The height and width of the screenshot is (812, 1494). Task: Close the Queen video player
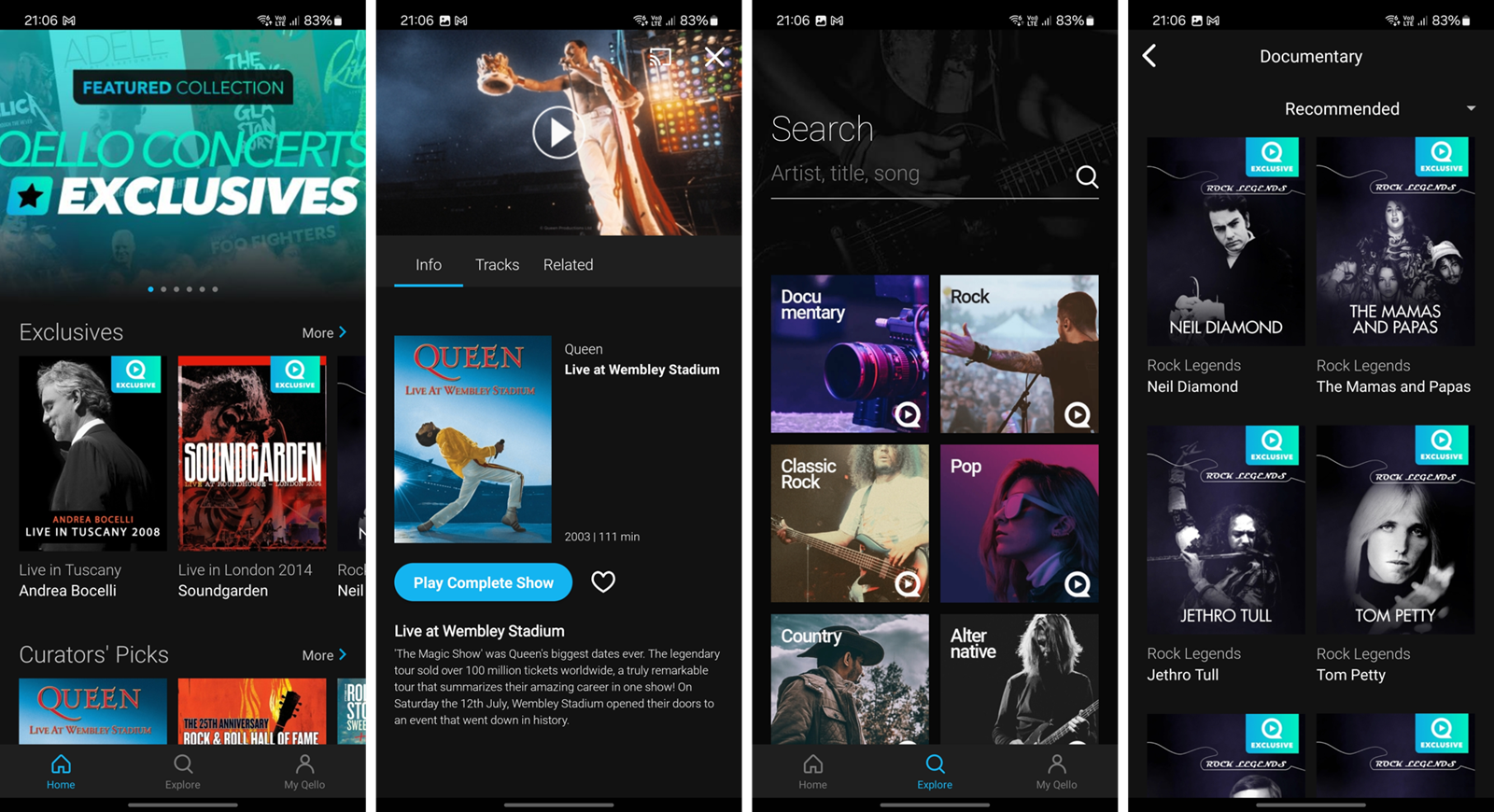(x=715, y=57)
